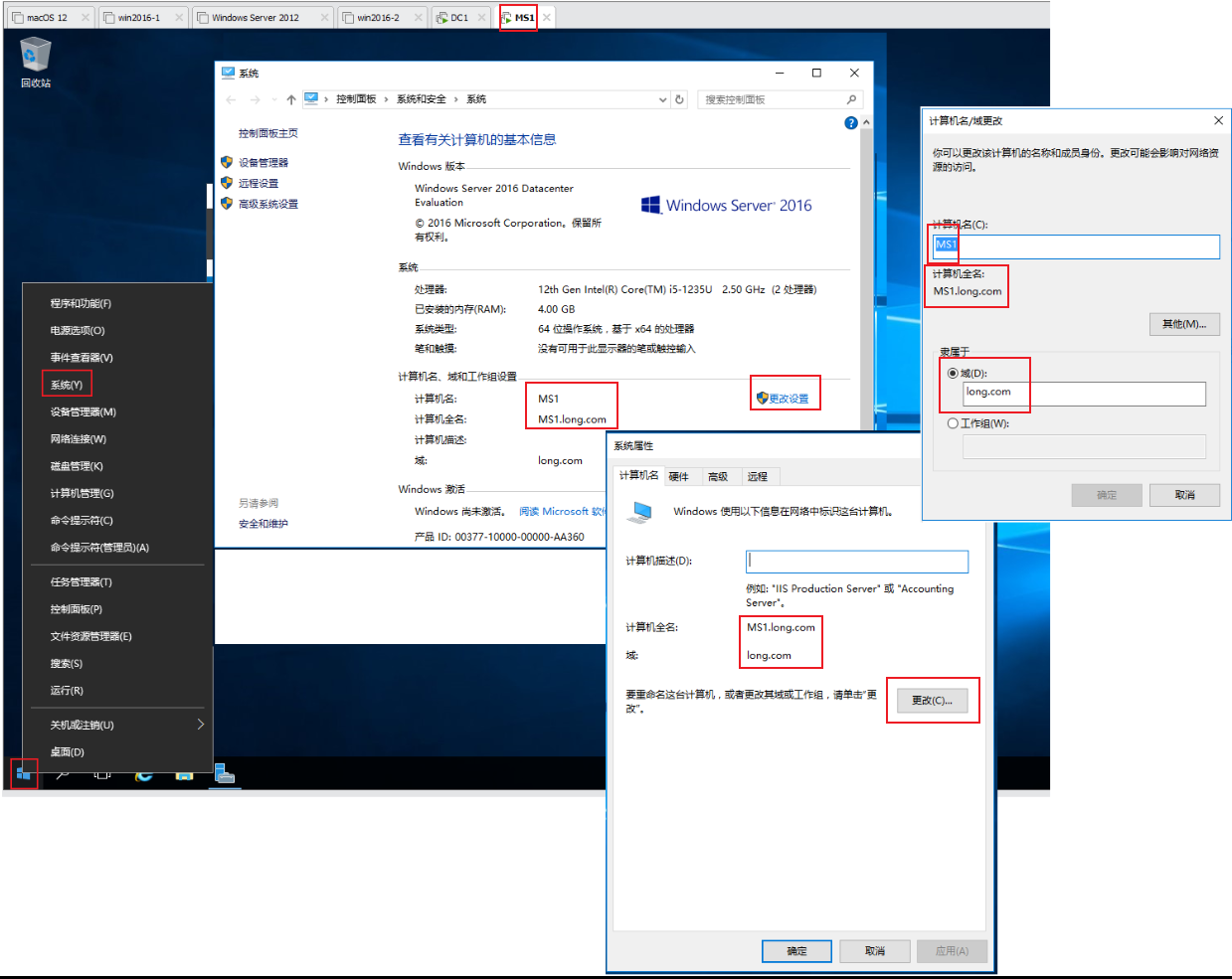Screen dimensions: 1232x979
Task: Click 其他(M)... button in domain dialog
Action: pos(1184,324)
